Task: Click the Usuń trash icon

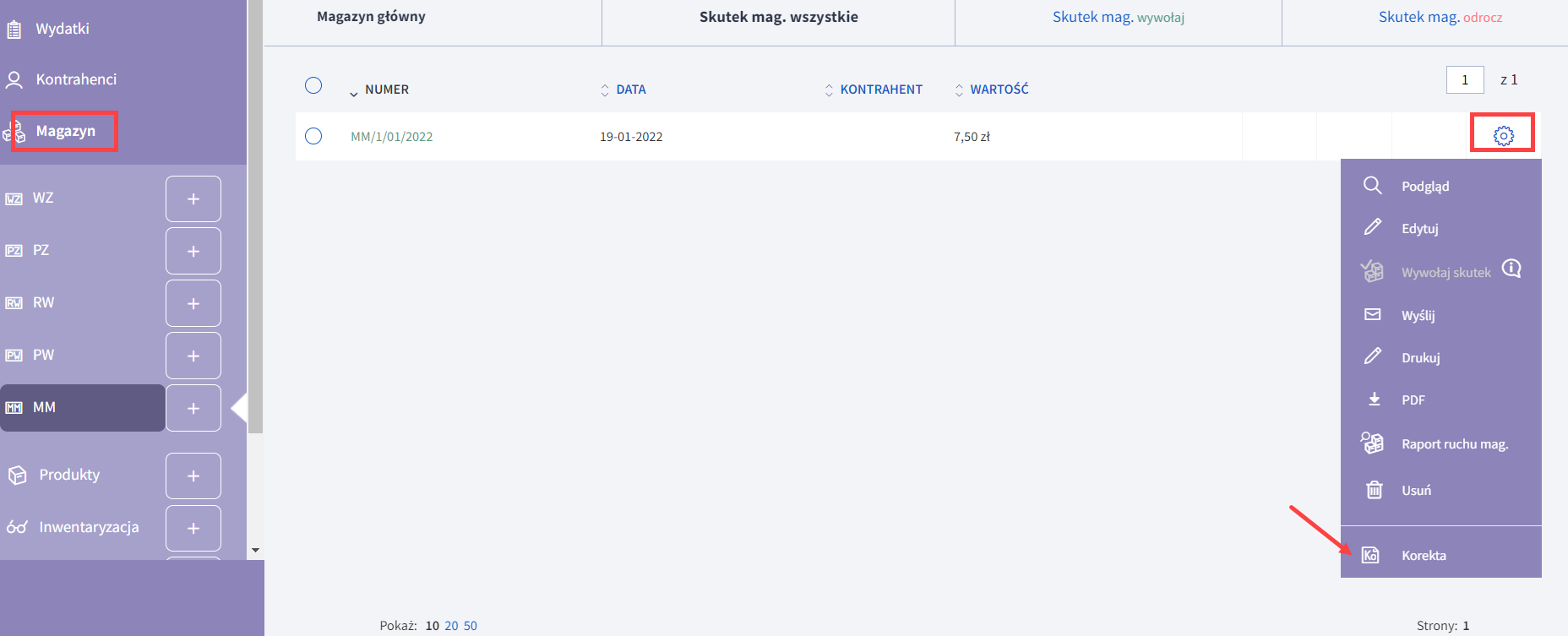Action: pos(1375,490)
